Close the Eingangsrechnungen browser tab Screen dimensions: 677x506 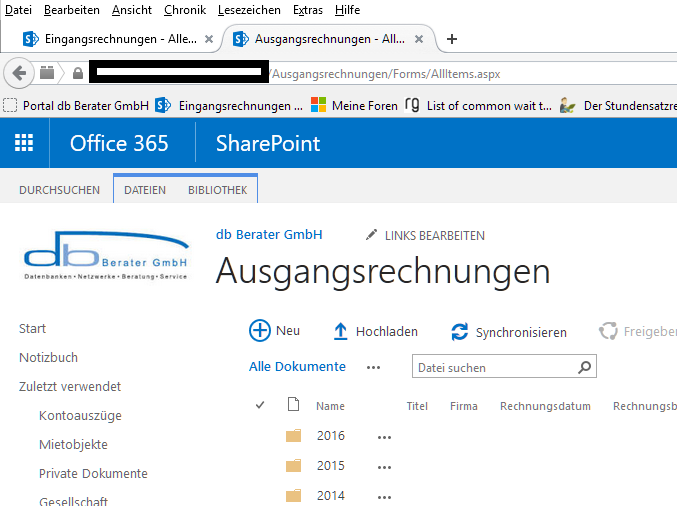click(209, 39)
